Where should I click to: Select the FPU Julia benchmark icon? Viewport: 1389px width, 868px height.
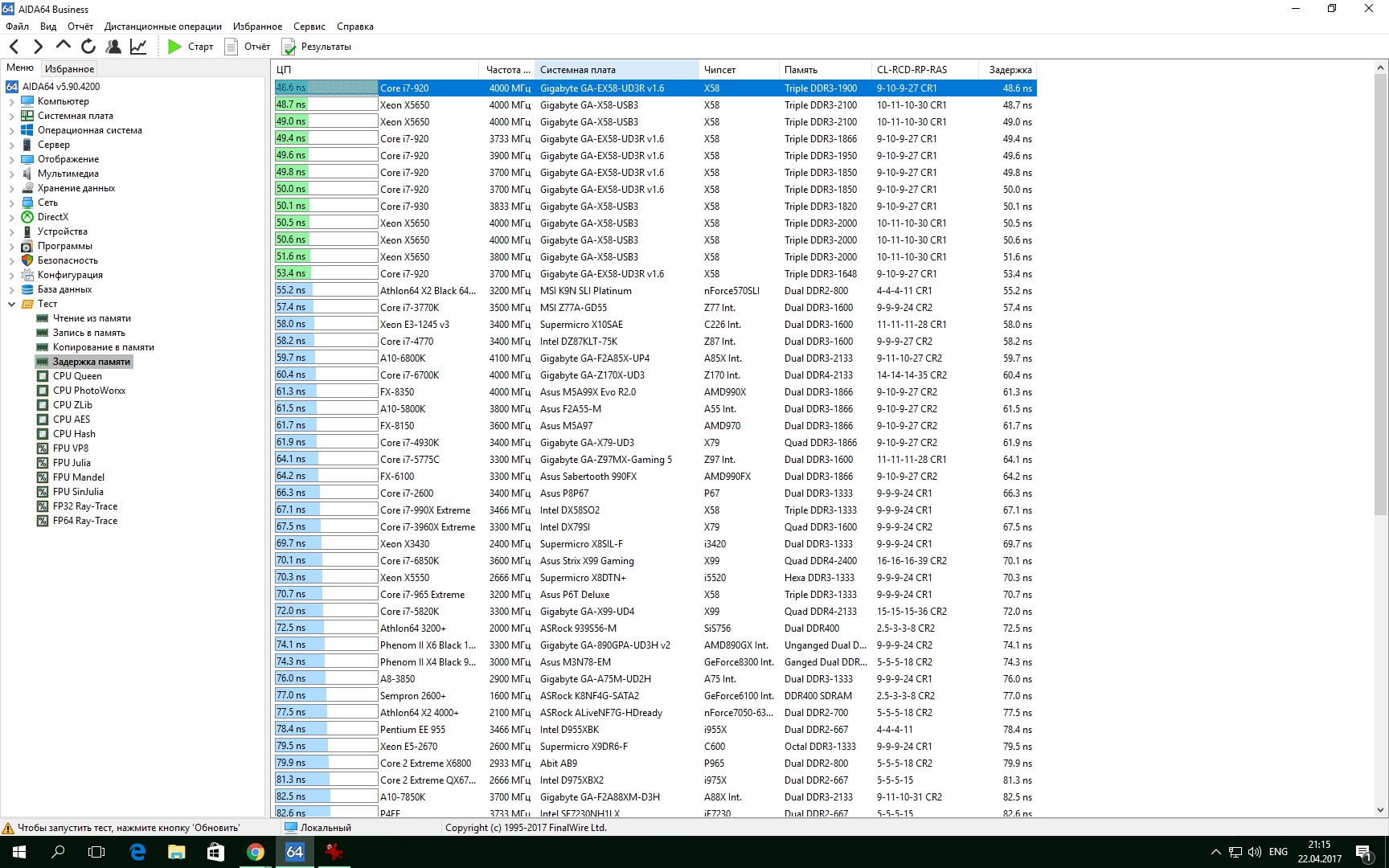coord(43,463)
